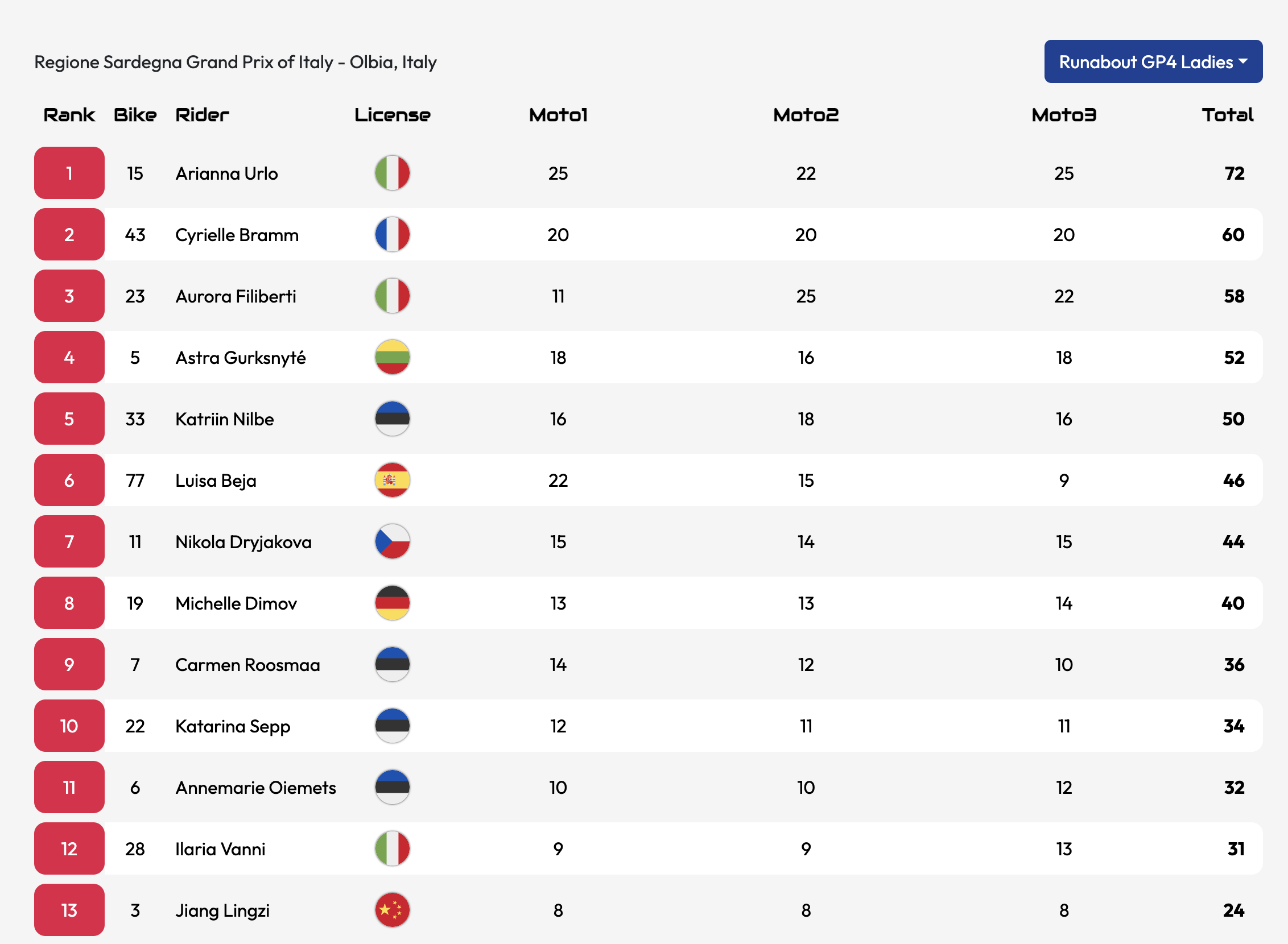
Task: Click Arianna Urlo's Italian flag icon
Action: pyautogui.click(x=392, y=173)
